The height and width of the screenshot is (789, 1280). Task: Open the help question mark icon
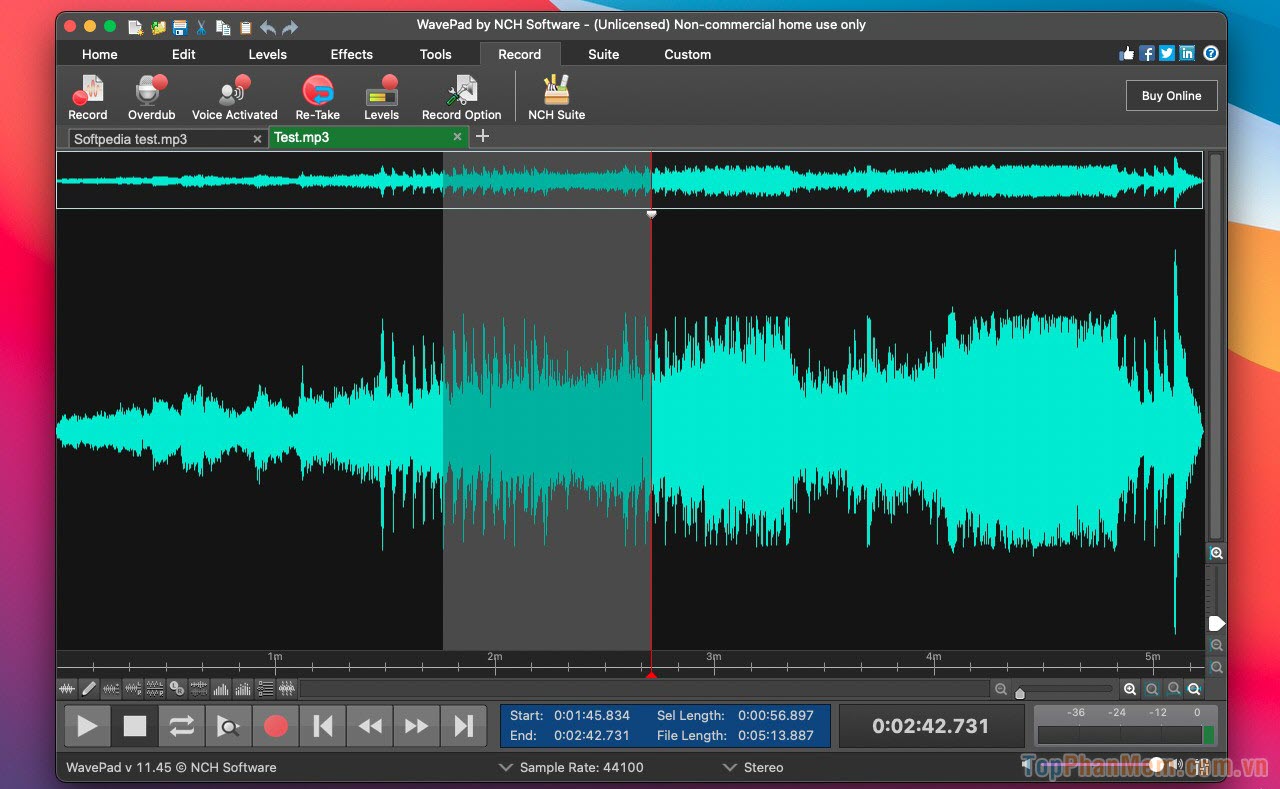point(1211,54)
